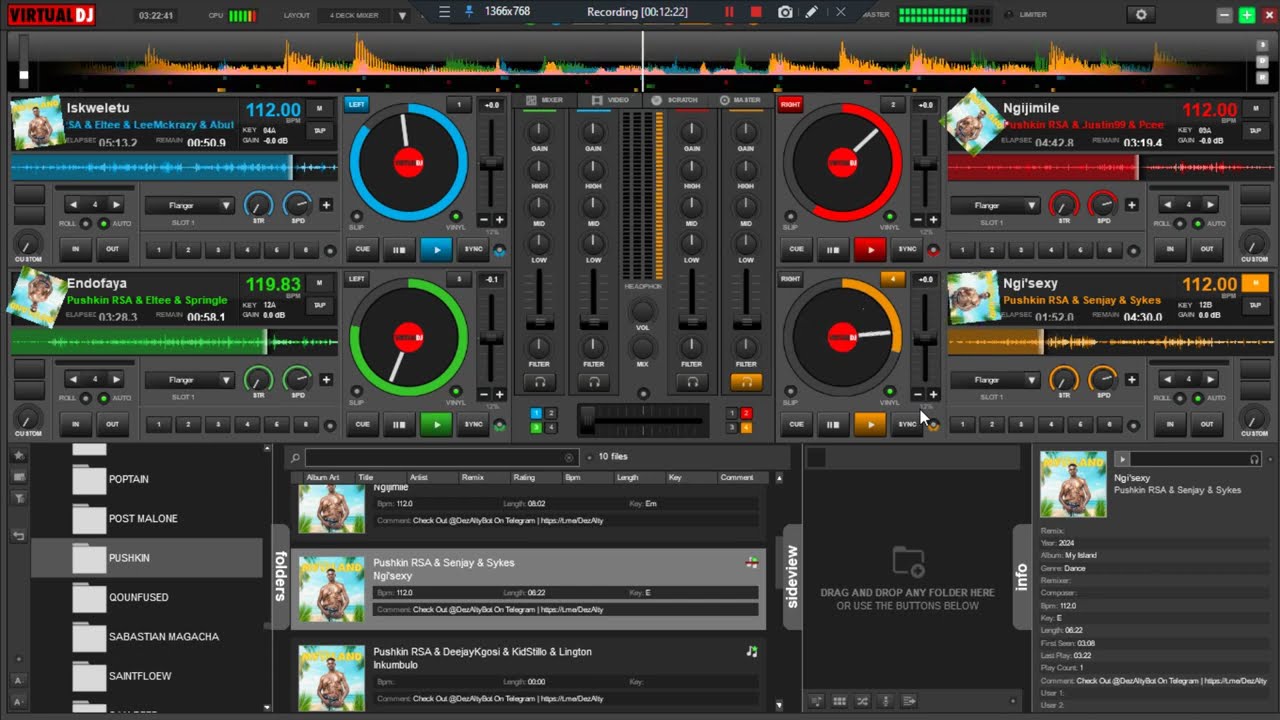The width and height of the screenshot is (1280, 720).
Task: Open the Flanger effect dropdown on Ngi'sexy deck
Action: pyautogui.click(x=995, y=380)
